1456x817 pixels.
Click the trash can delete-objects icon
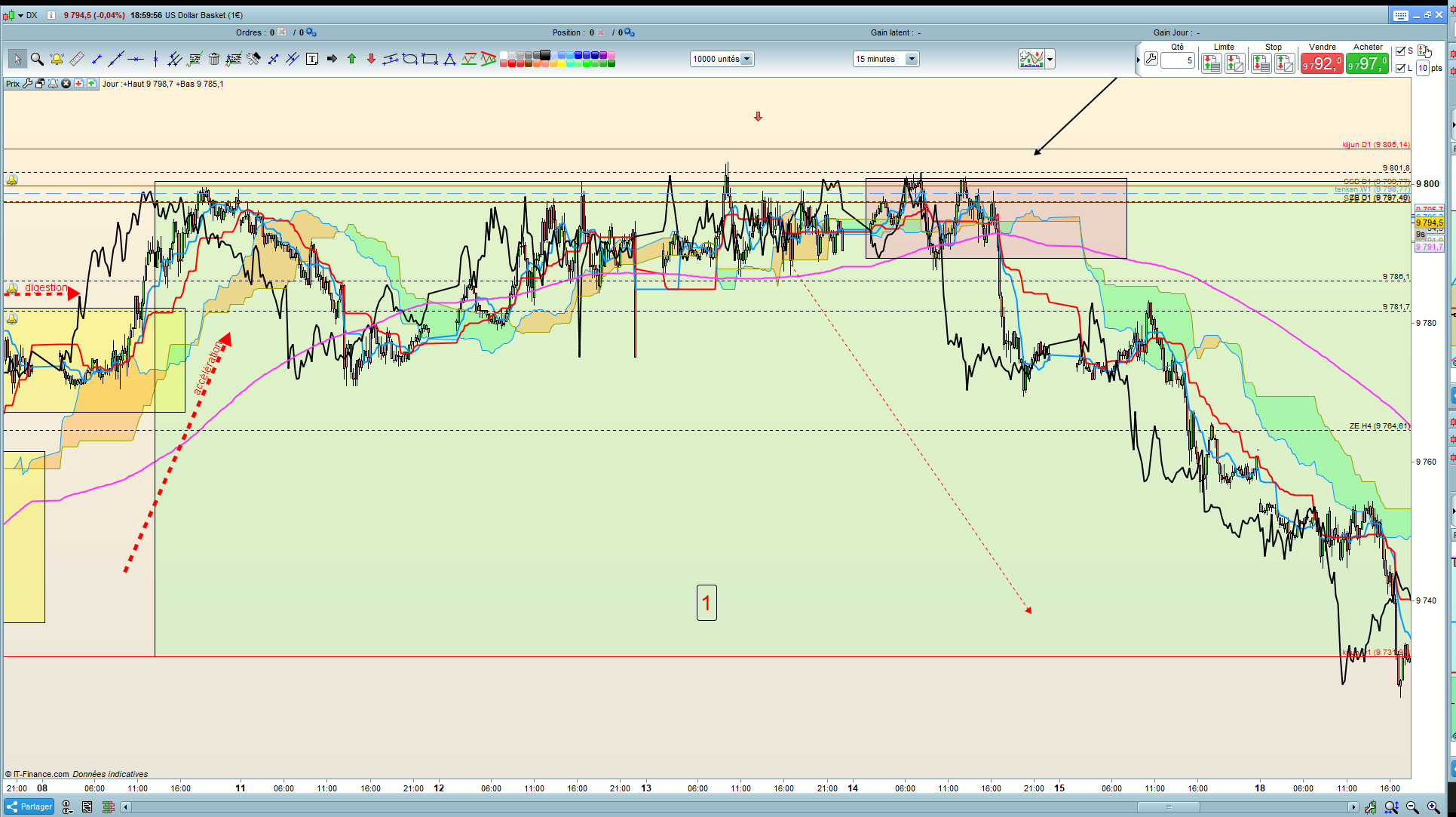(x=214, y=59)
